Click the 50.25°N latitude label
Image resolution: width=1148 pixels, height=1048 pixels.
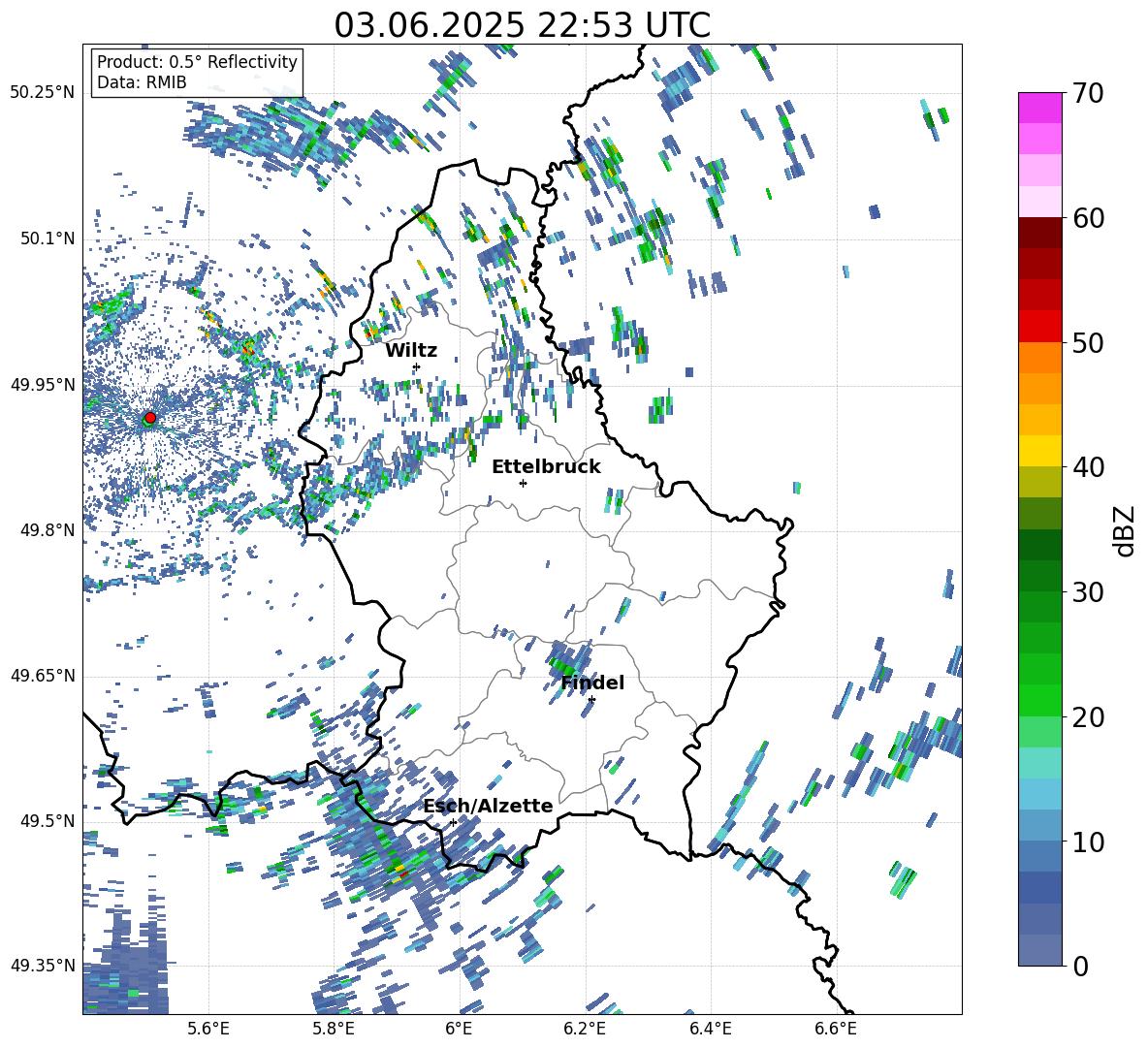(x=43, y=93)
